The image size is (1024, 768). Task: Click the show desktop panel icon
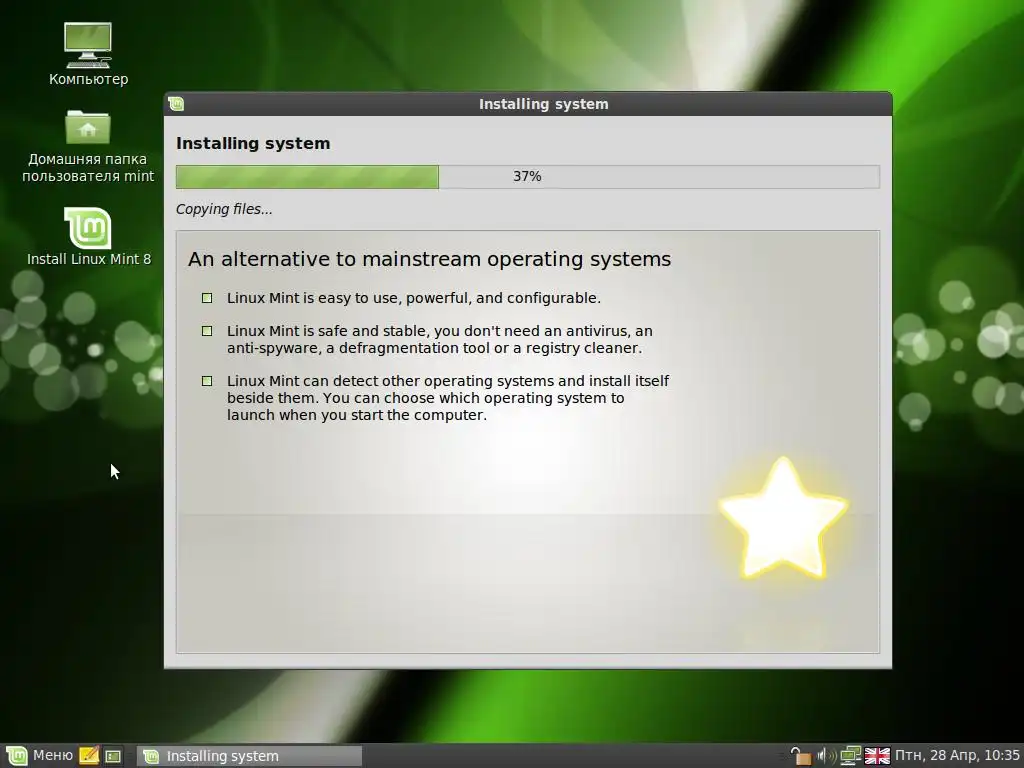pos(113,756)
